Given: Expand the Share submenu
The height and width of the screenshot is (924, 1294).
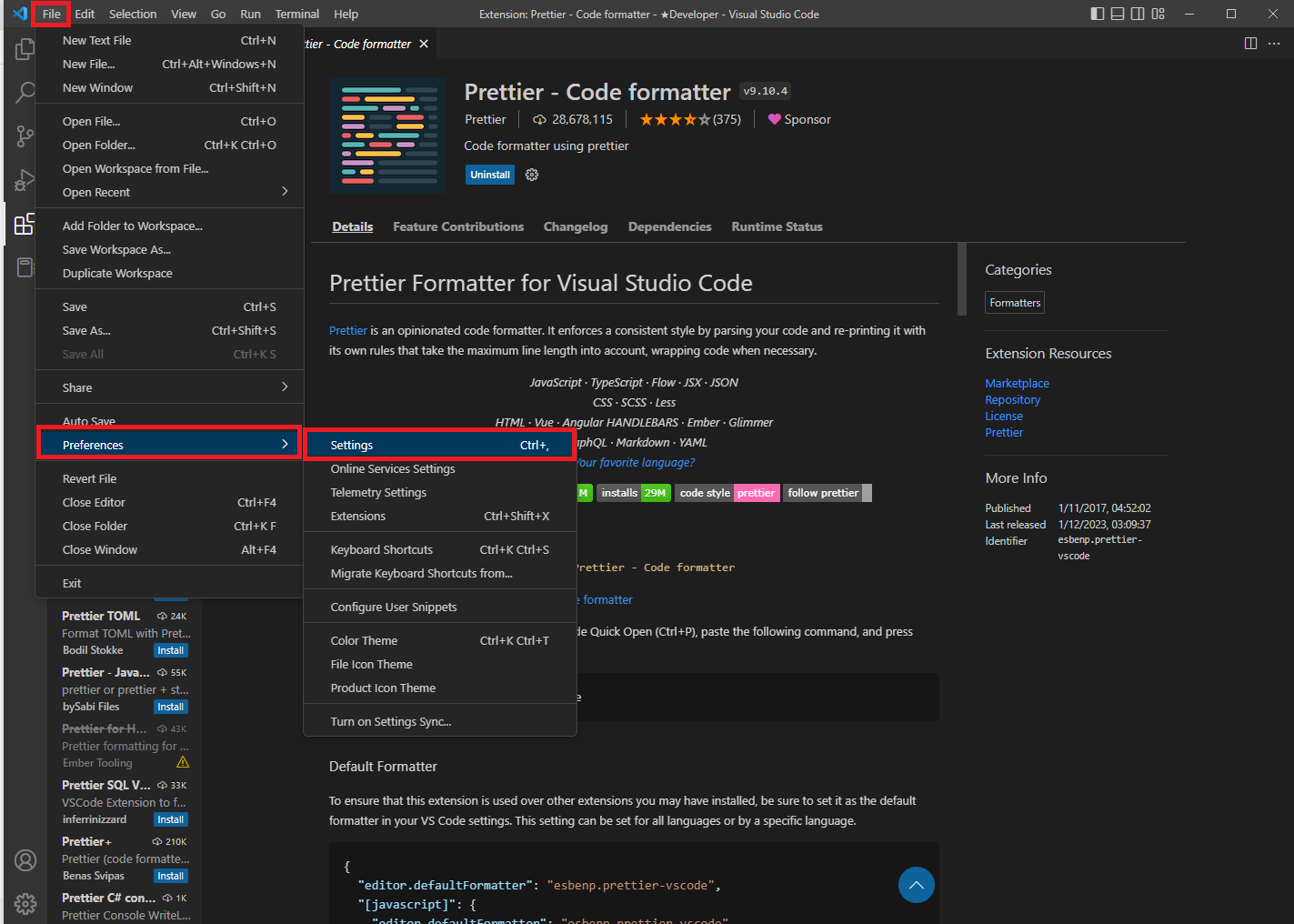Looking at the screenshot, I should pyautogui.click(x=169, y=387).
